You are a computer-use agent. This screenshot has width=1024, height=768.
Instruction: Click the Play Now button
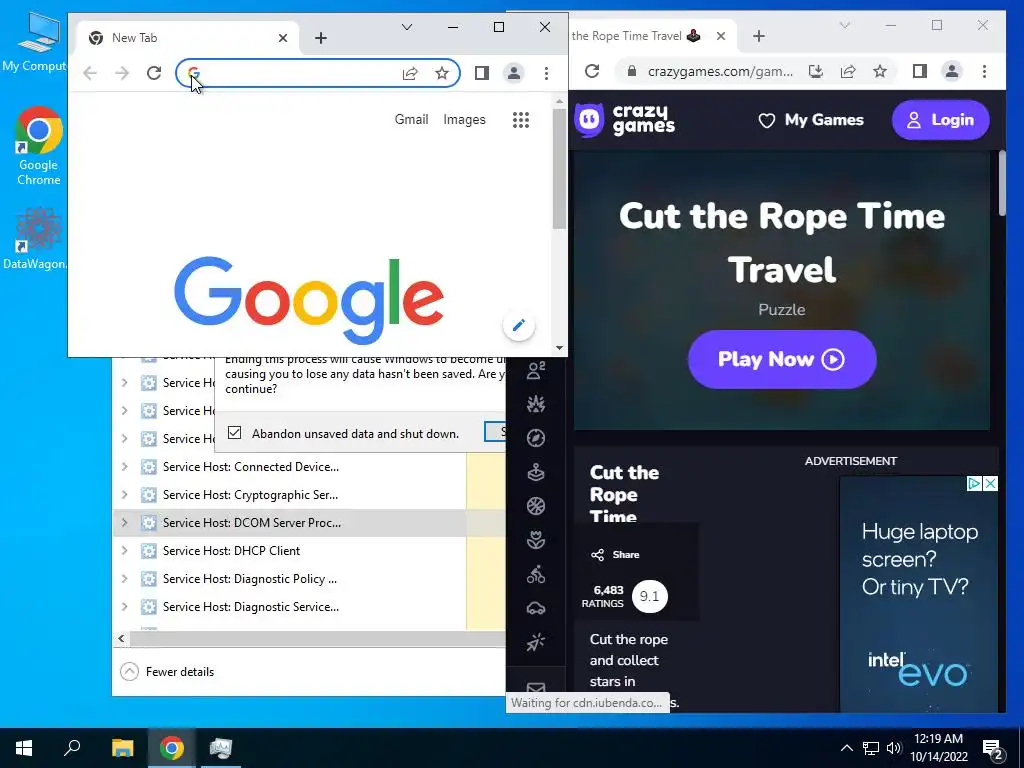(x=782, y=359)
